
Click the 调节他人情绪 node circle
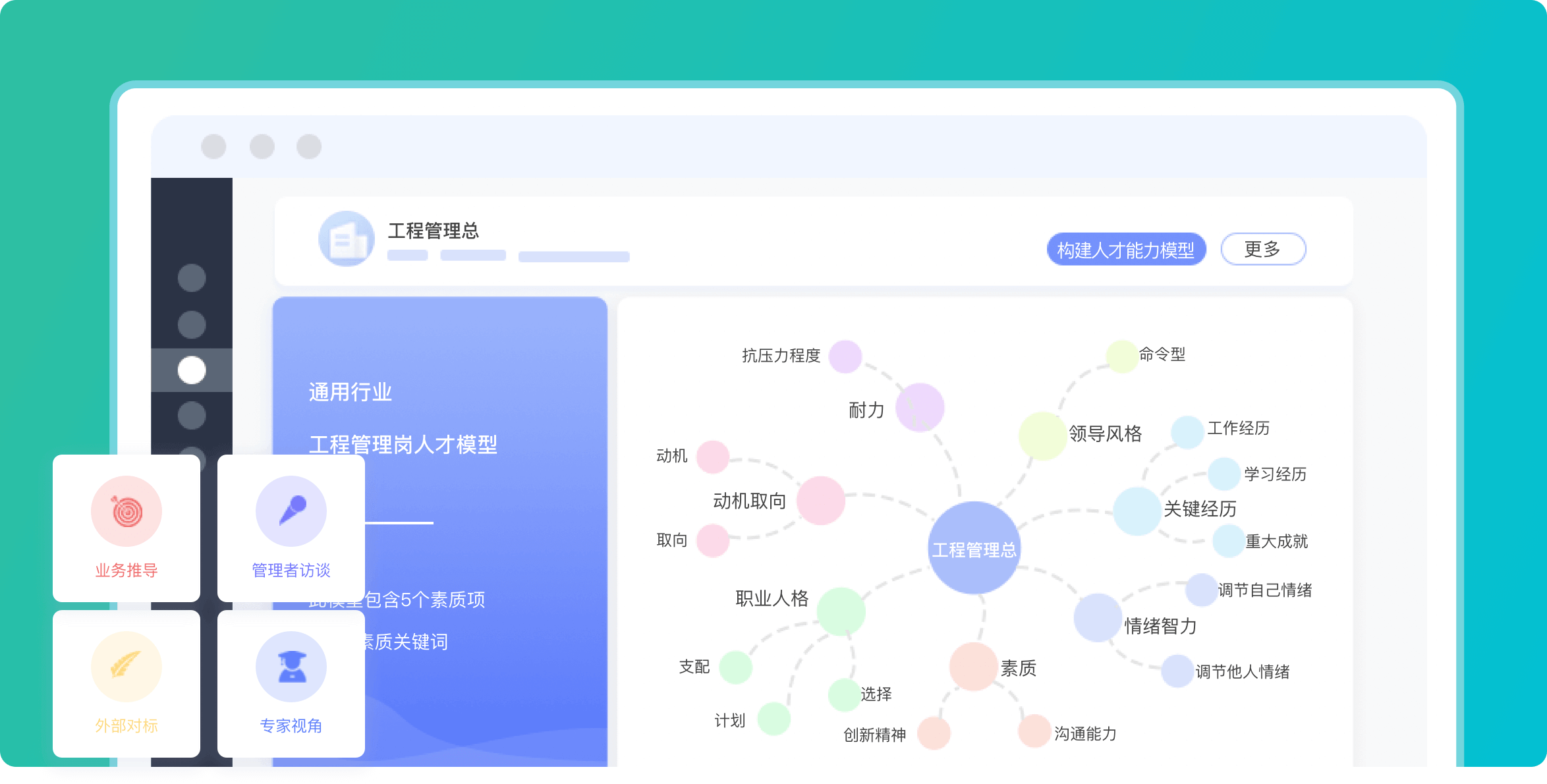pos(1177,671)
